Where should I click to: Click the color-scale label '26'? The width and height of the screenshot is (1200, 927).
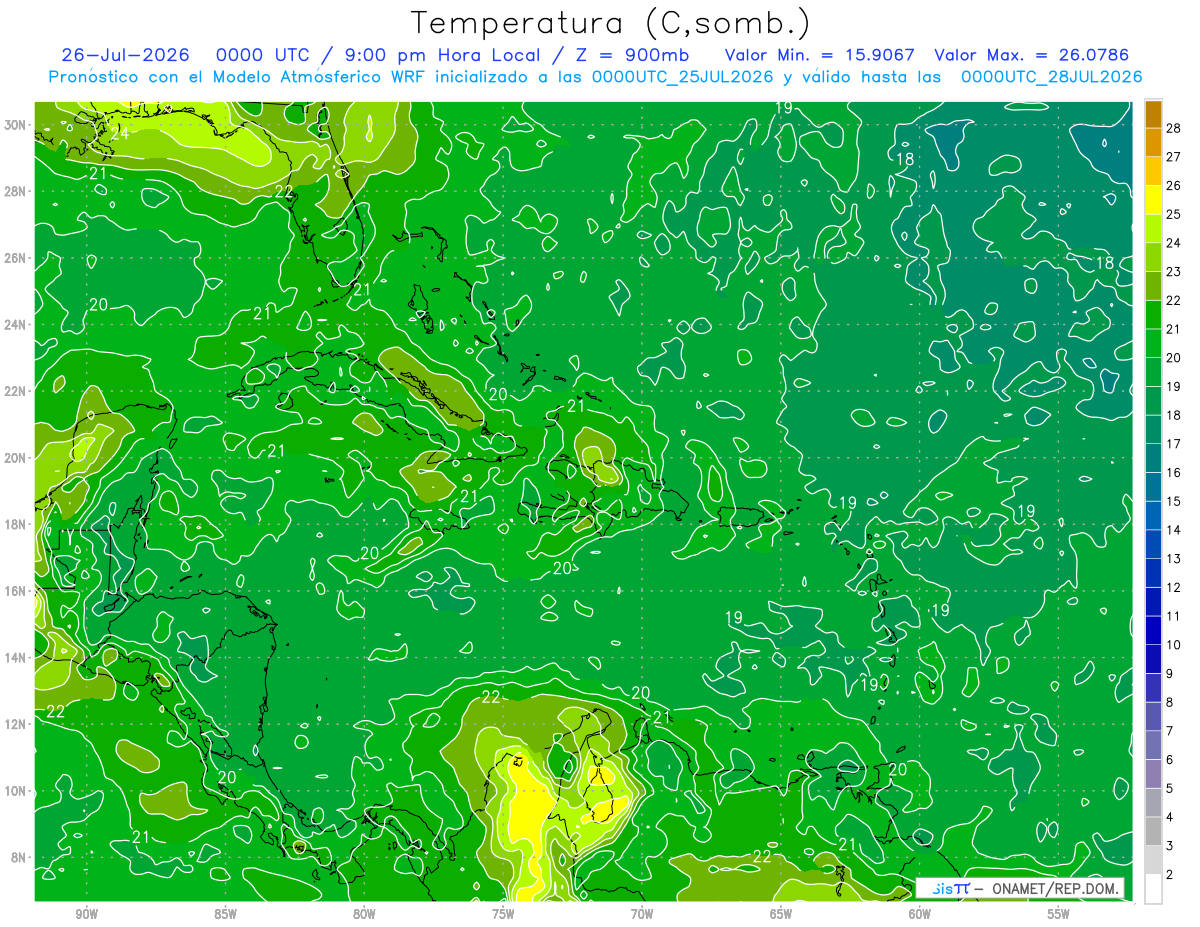(1174, 185)
